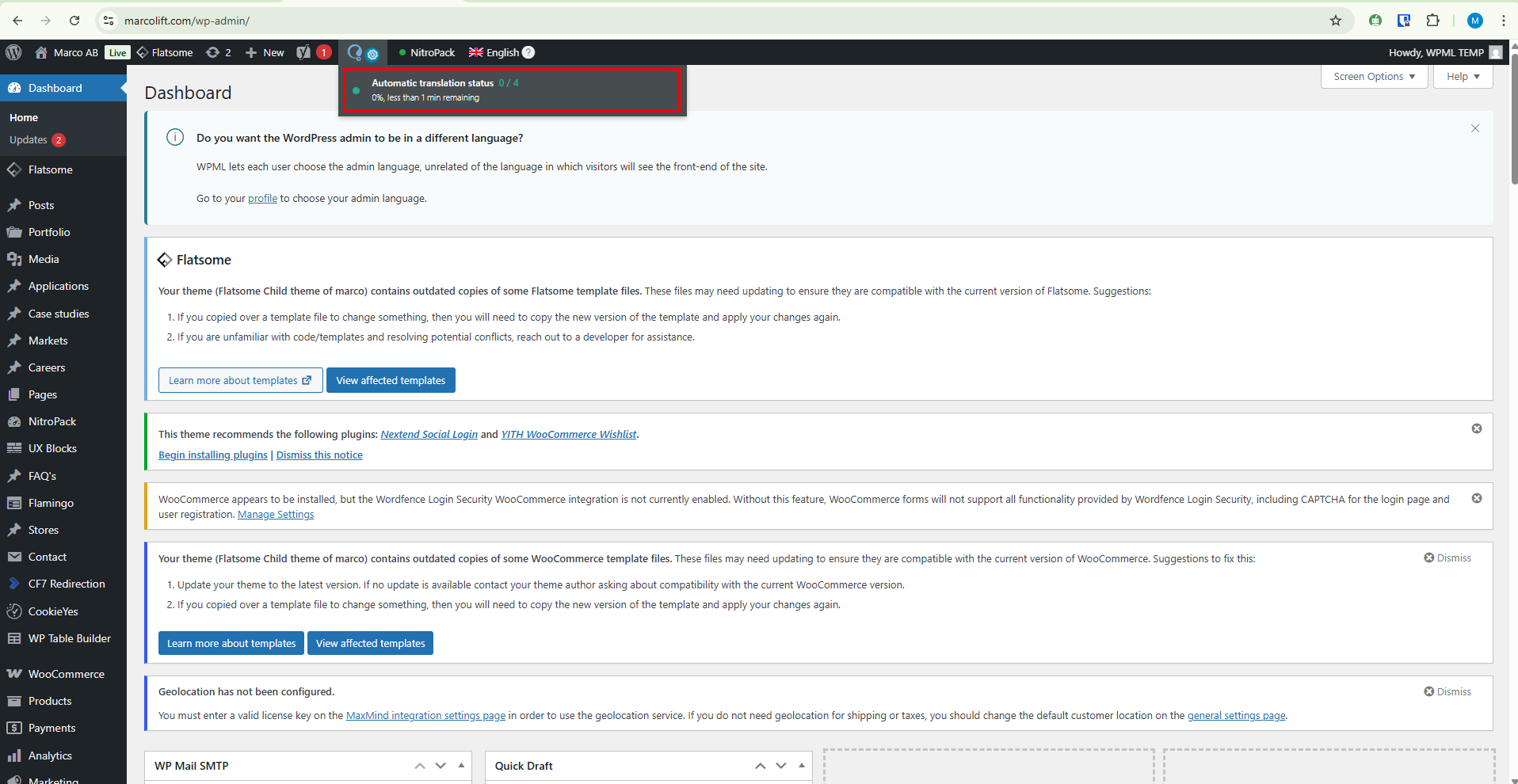
Task: Open the updates counter in admin bar
Action: coord(219,52)
